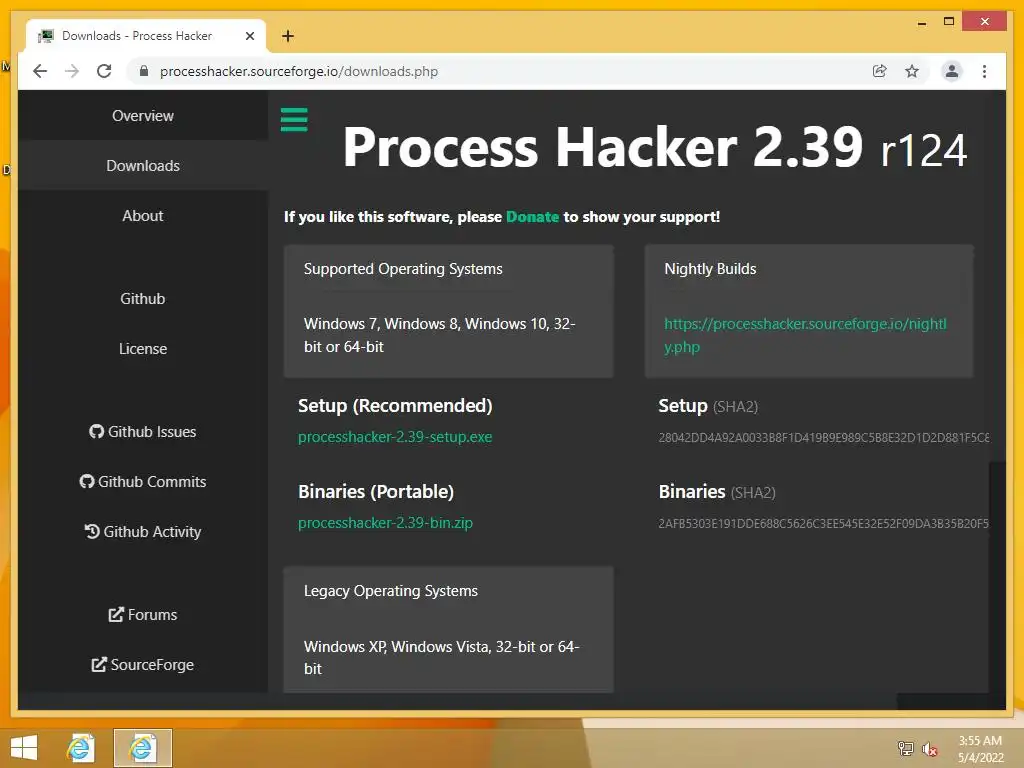1024x768 pixels.
Task: Open the nightly builds URL link
Action: (805, 335)
